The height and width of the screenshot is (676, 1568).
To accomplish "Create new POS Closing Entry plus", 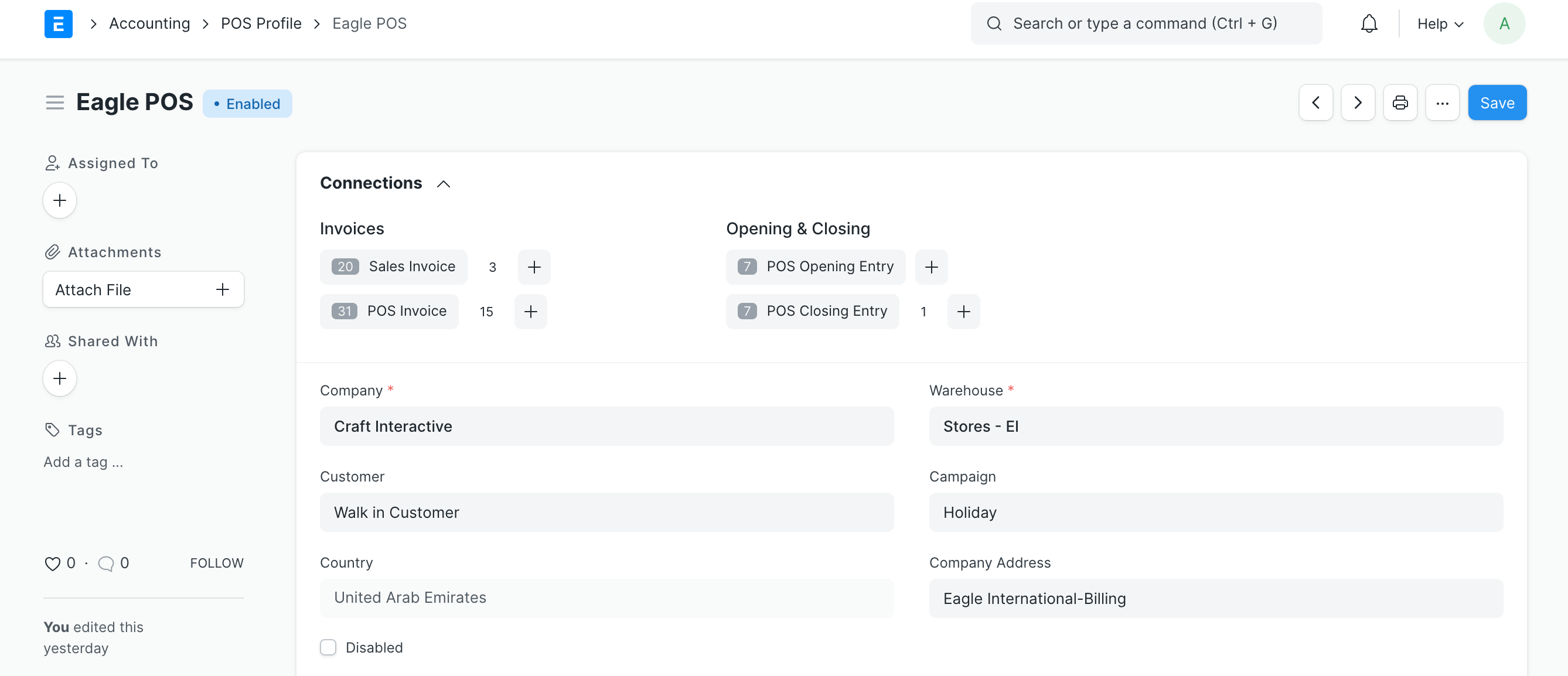I will pyautogui.click(x=963, y=312).
